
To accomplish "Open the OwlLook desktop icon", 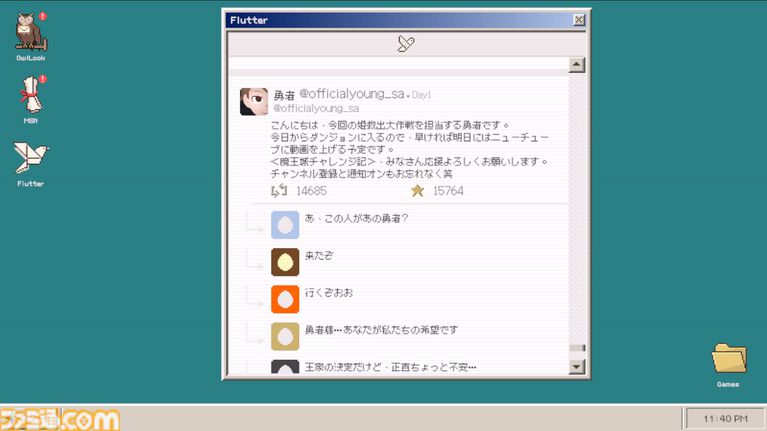I will [x=28, y=33].
